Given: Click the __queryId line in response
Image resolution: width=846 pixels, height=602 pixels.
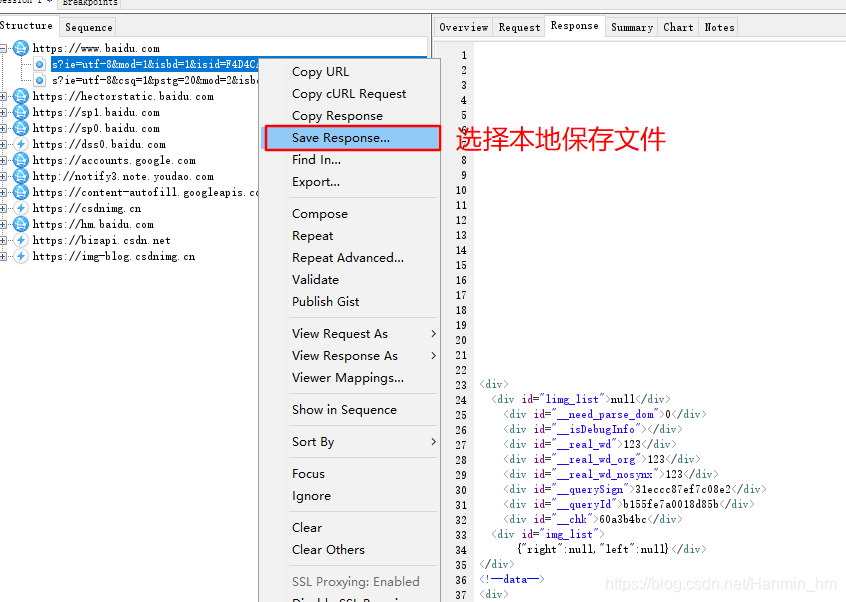Looking at the screenshot, I should click(x=629, y=504).
